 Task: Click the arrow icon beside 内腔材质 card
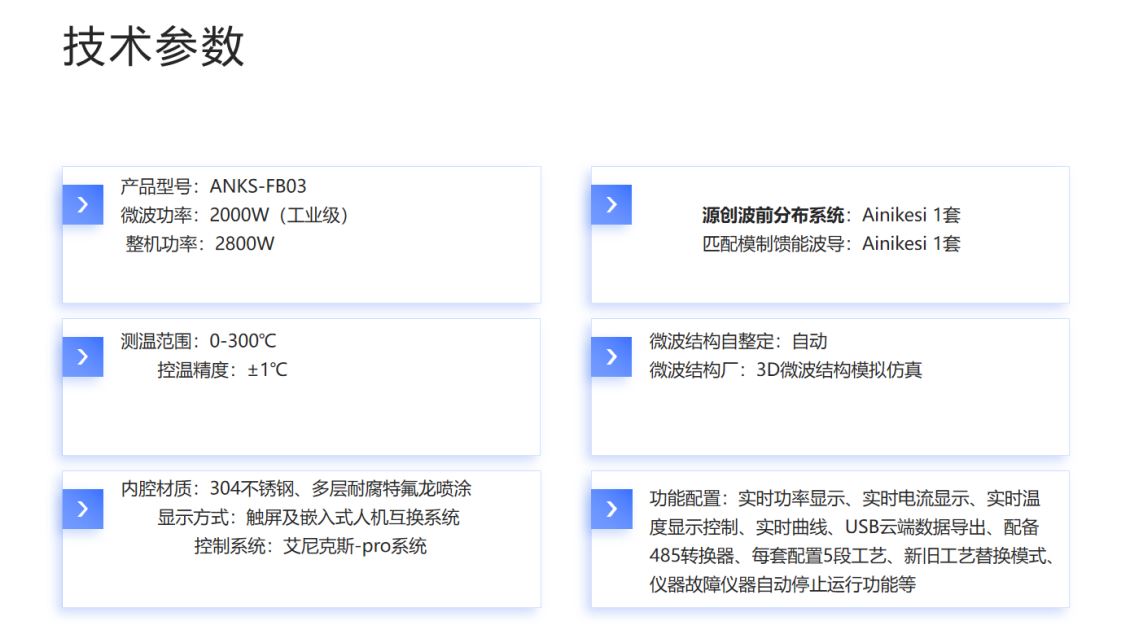pos(83,509)
